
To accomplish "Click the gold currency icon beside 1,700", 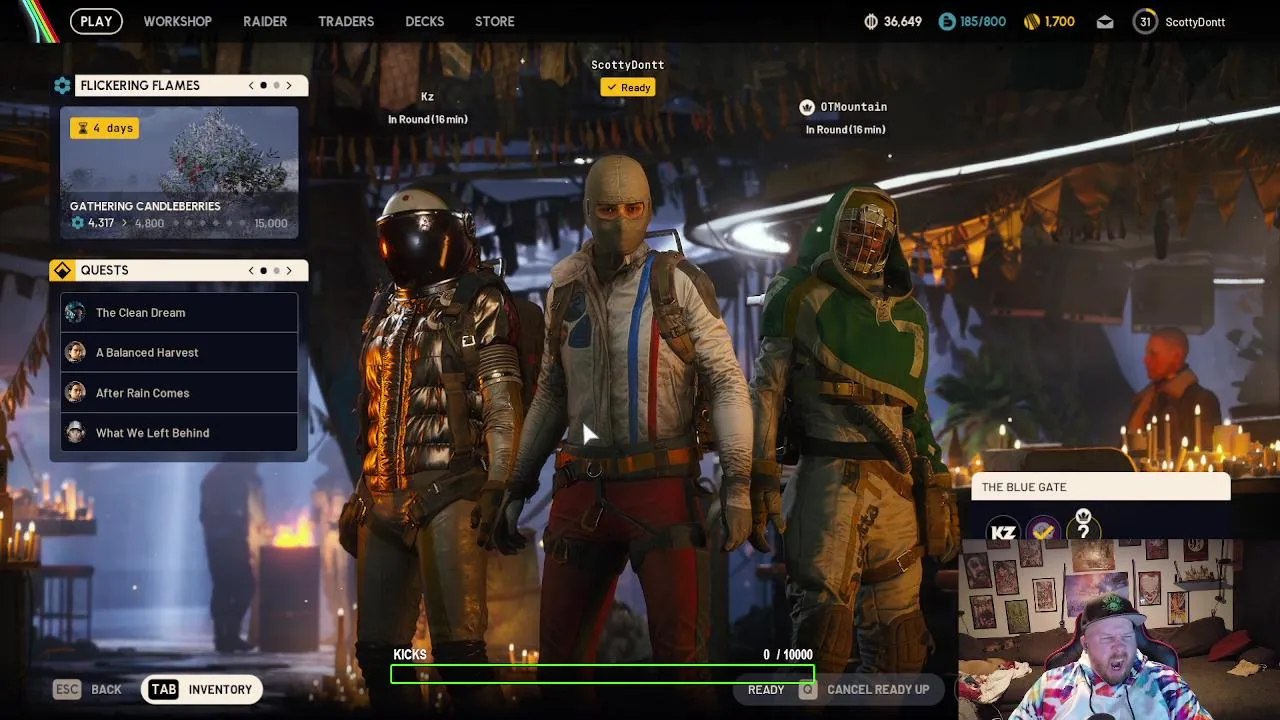I will tap(1032, 21).
